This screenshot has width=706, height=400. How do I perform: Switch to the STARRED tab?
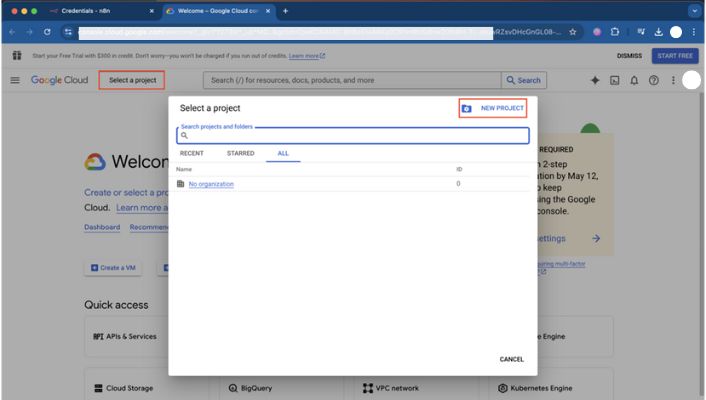click(x=240, y=153)
